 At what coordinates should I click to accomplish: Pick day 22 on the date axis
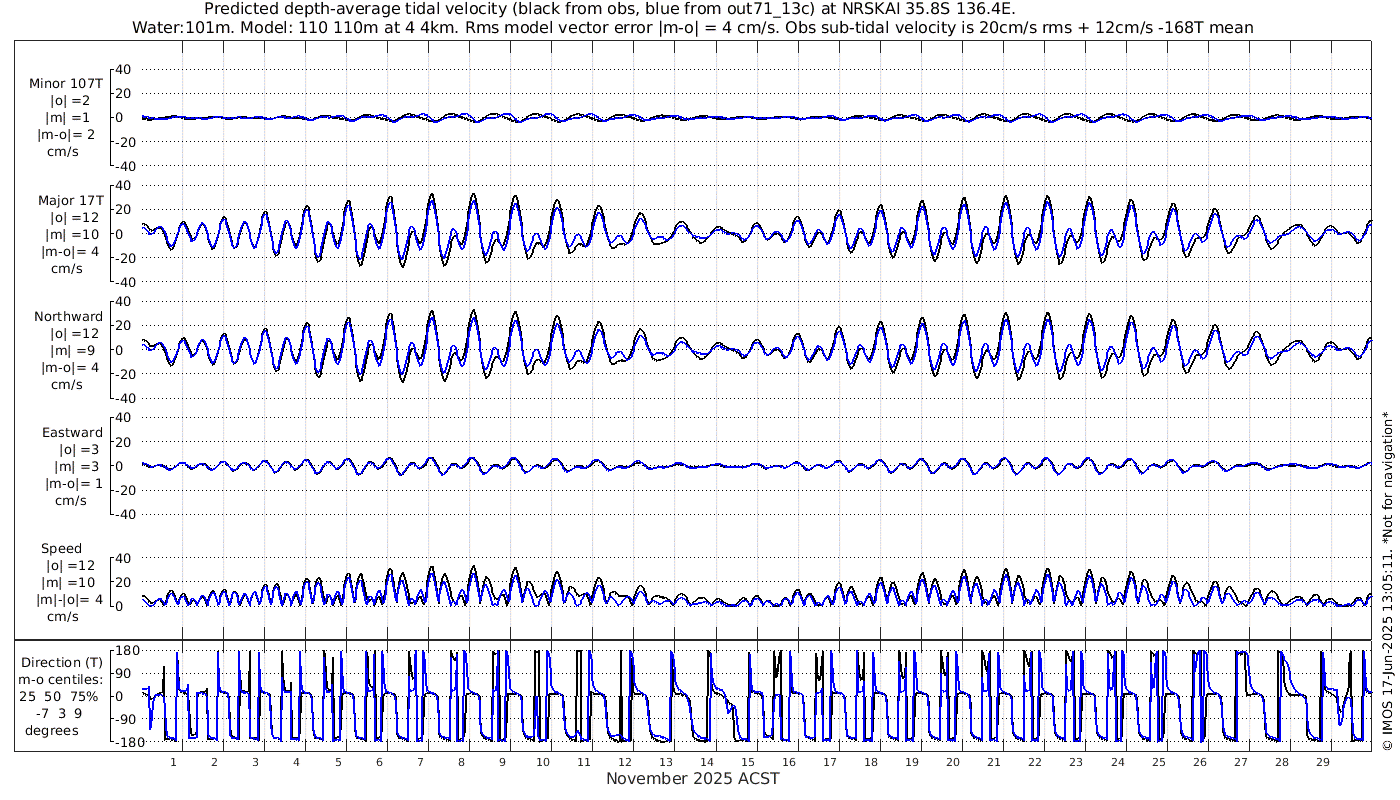(x=1035, y=762)
